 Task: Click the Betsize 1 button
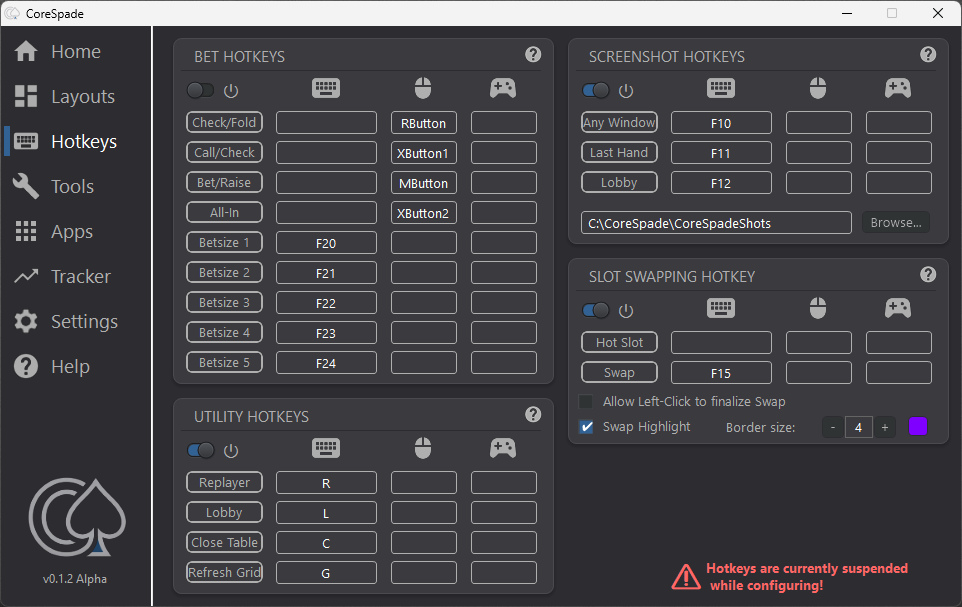225,242
